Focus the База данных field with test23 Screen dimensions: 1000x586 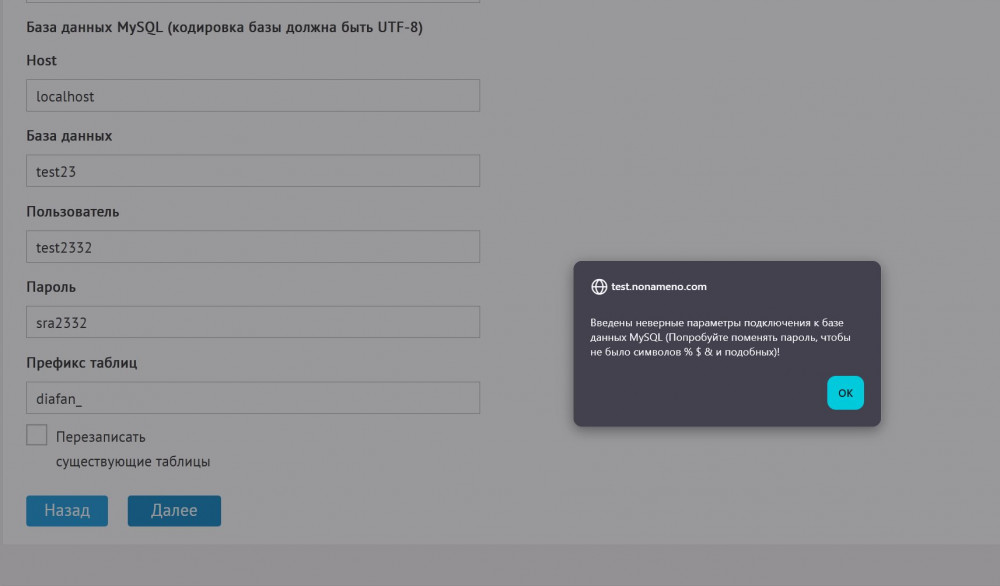click(253, 171)
